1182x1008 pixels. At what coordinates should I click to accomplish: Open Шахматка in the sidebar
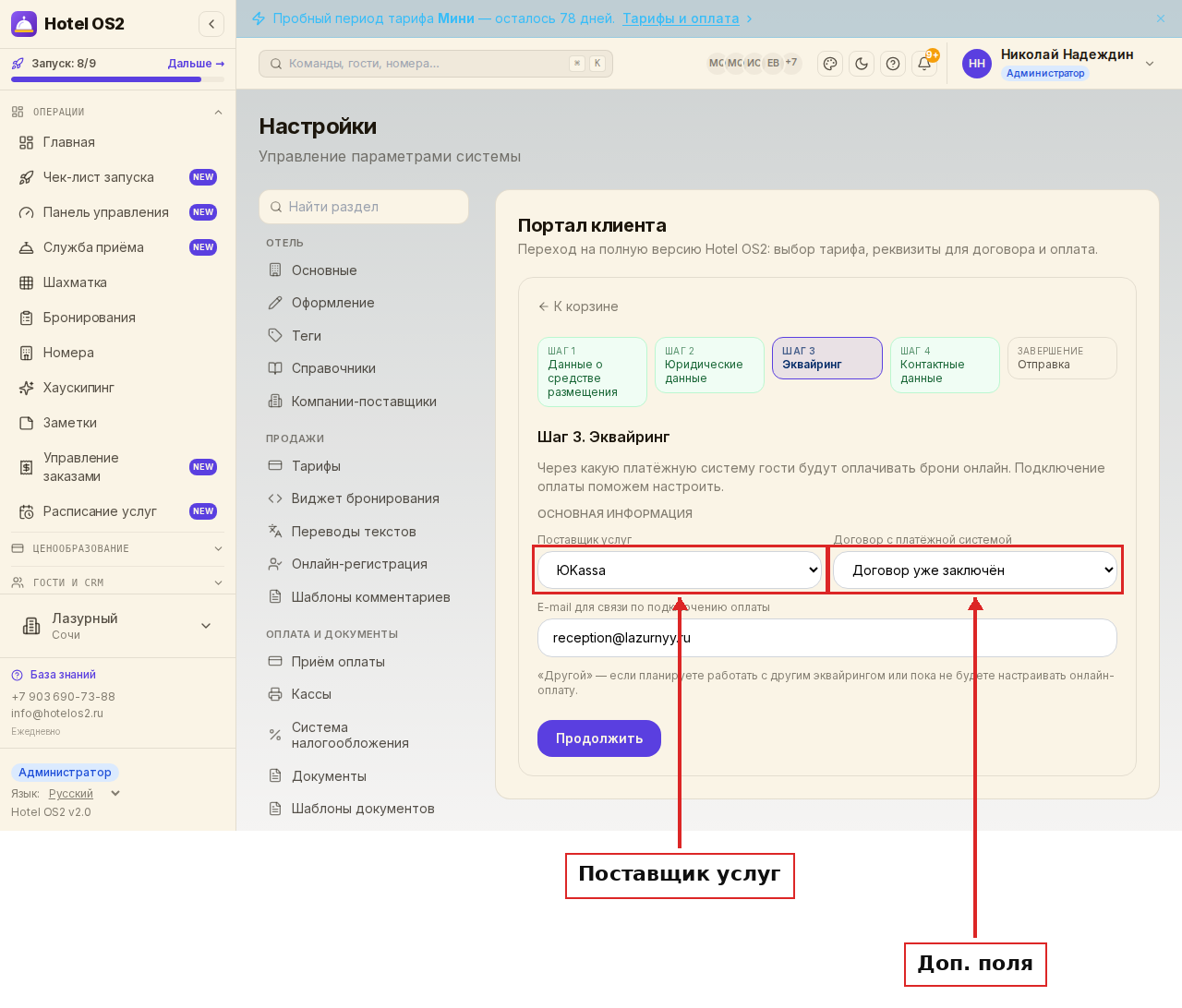[118, 282]
